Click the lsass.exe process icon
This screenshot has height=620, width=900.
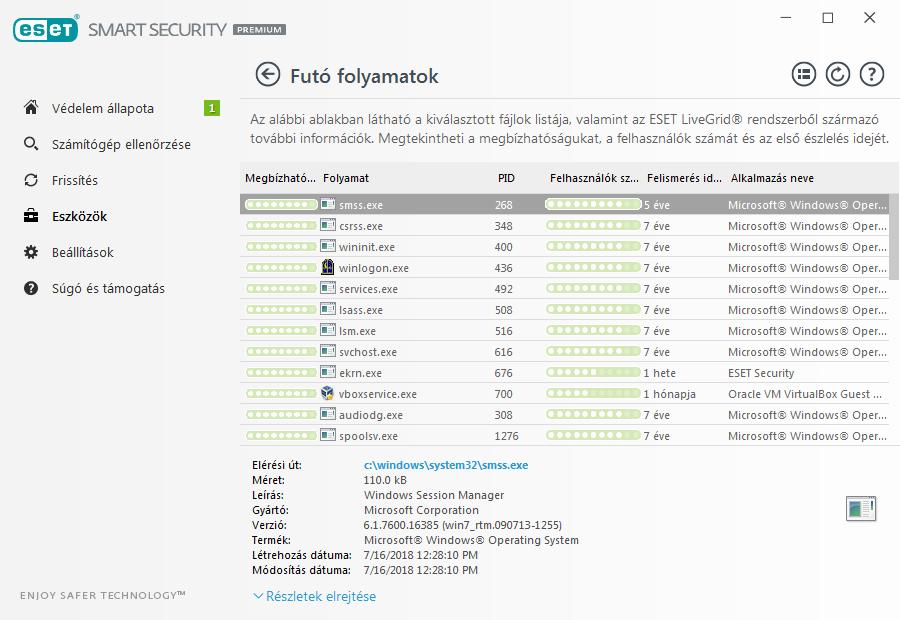pos(328,309)
